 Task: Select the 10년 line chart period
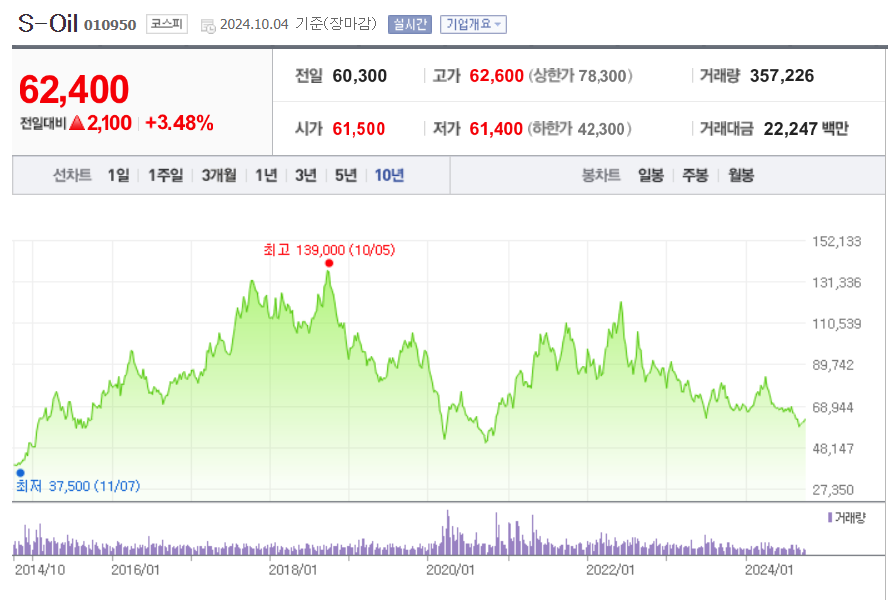(389, 175)
